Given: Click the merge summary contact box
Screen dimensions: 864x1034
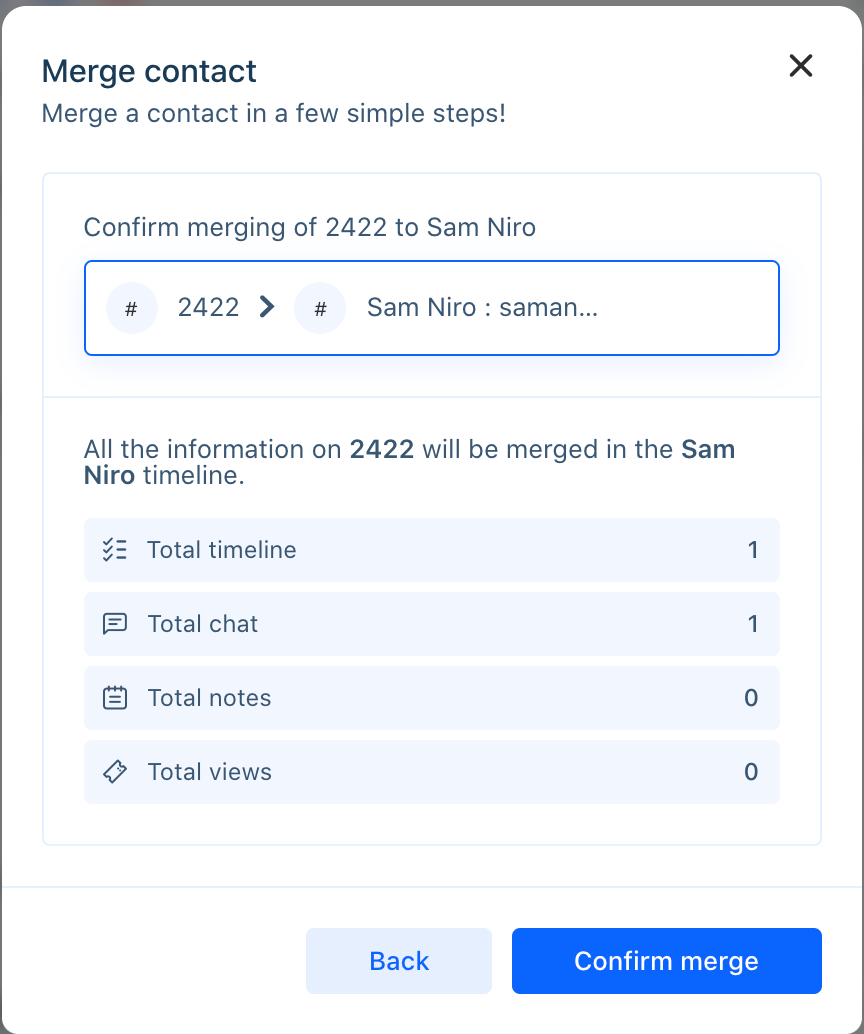Looking at the screenshot, I should [x=432, y=308].
